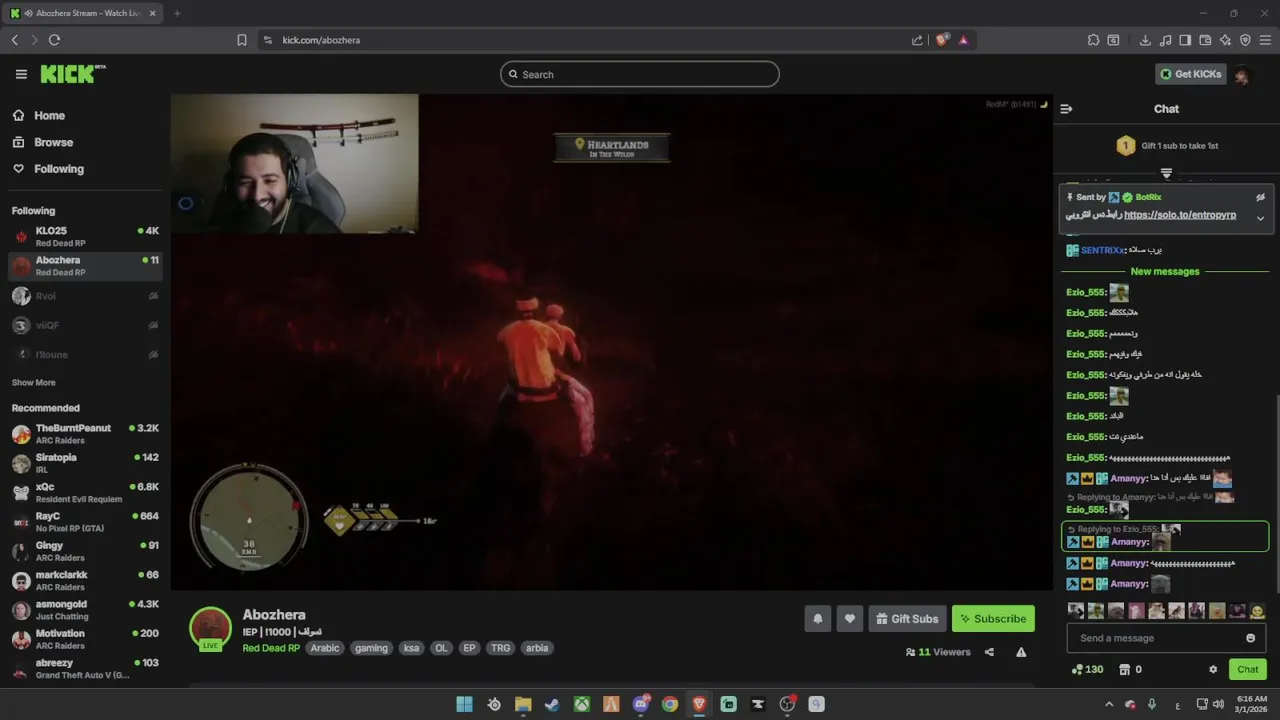The image size is (1280, 720).
Task: Collapse the chat panel with arrow icon
Action: [1066, 109]
